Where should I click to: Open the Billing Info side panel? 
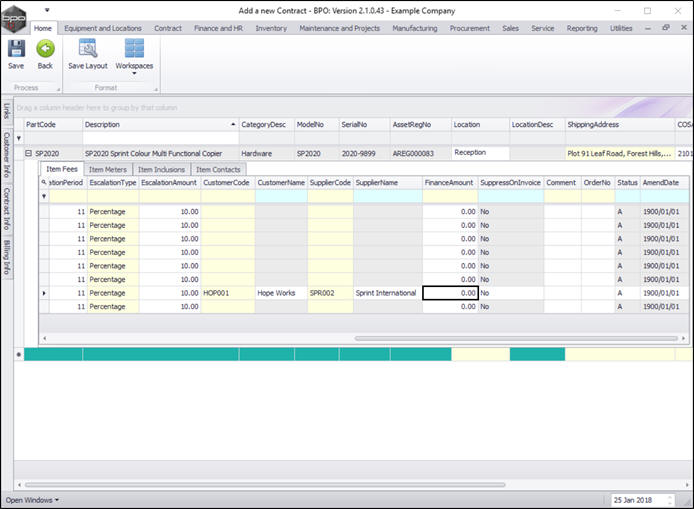pos(7,257)
